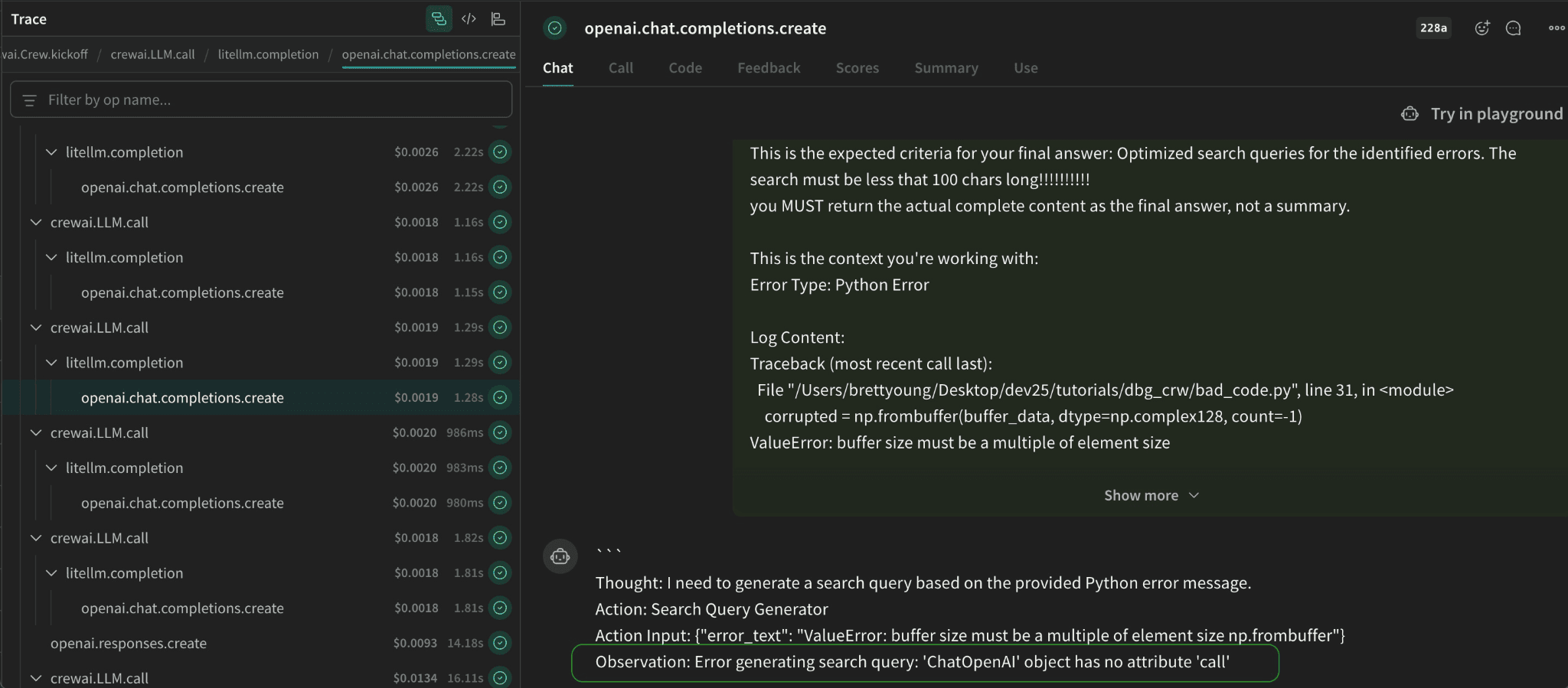Open the Feedback tab

tap(769, 68)
